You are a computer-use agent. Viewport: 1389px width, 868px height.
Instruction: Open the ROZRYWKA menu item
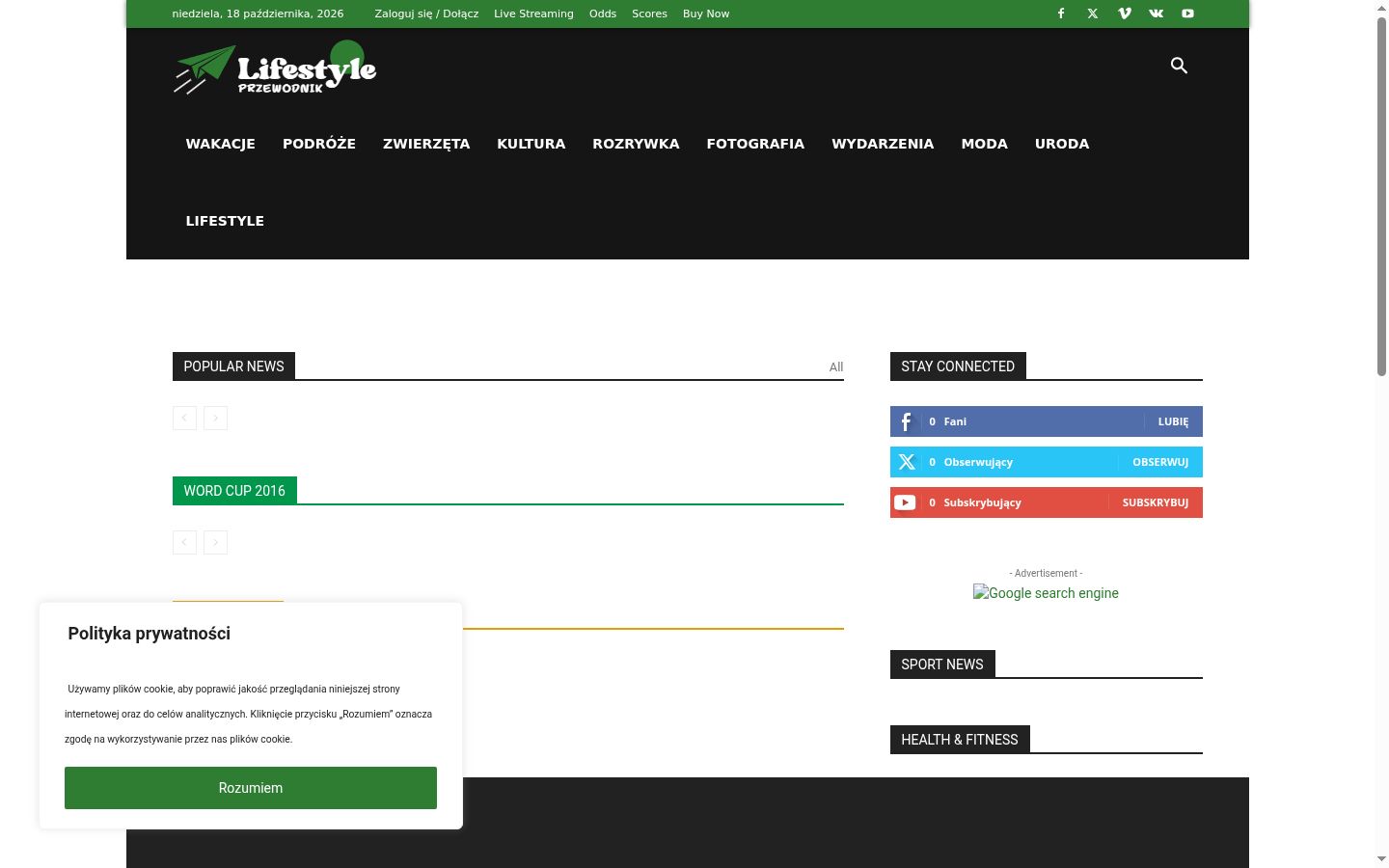point(636,144)
